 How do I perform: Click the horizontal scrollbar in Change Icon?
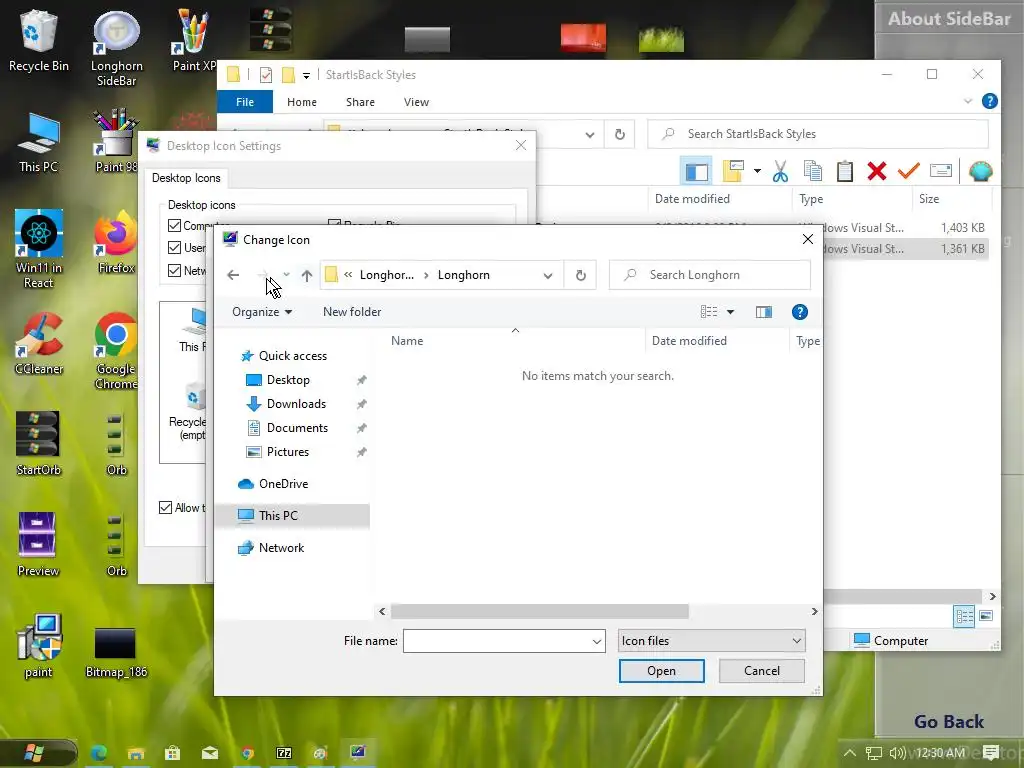click(x=539, y=611)
